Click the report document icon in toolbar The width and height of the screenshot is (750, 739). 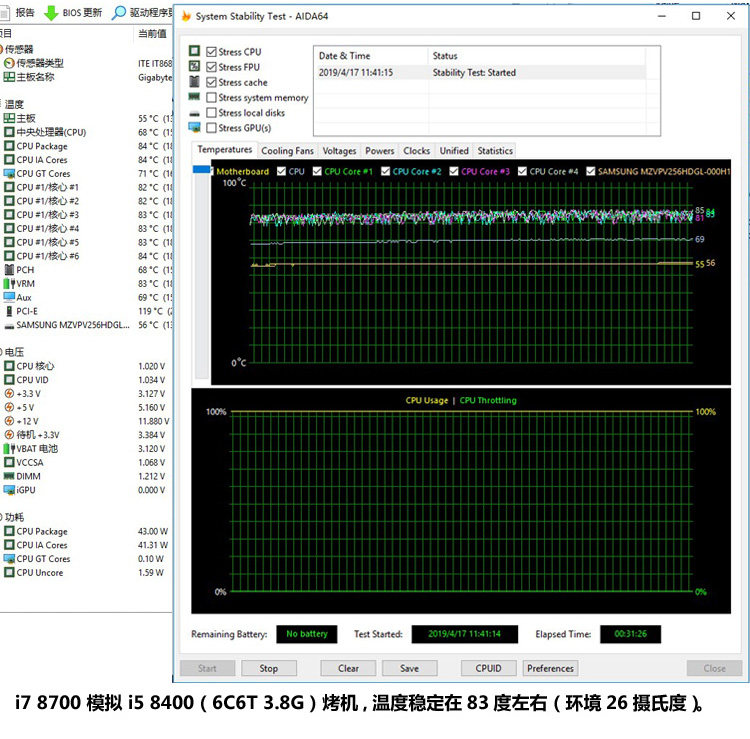pos(4,13)
